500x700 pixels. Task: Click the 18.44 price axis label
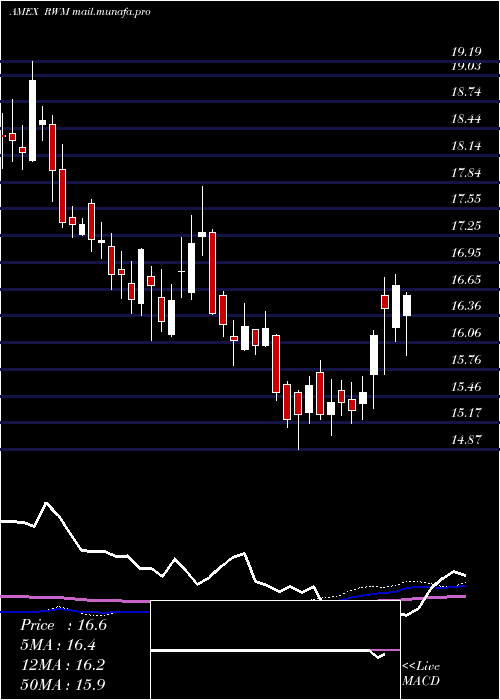[466, 119]
